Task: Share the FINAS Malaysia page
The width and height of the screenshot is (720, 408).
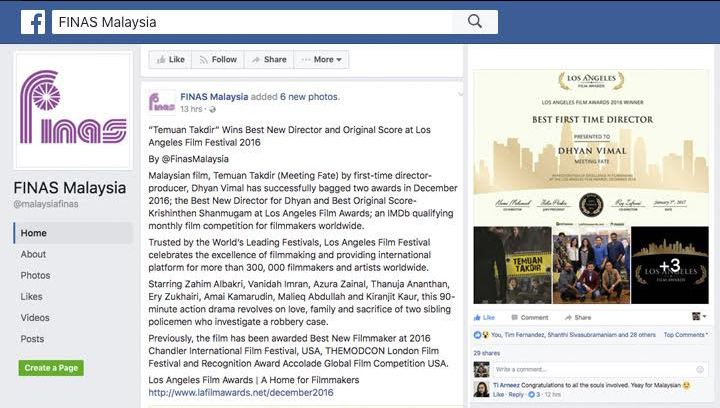Action: tap(269, 60)
